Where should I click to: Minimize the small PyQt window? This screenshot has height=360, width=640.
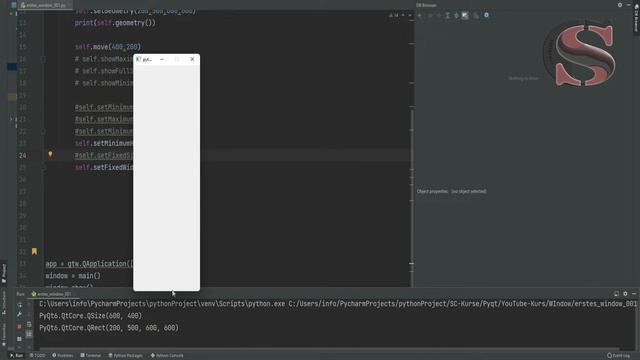point(162,59)
